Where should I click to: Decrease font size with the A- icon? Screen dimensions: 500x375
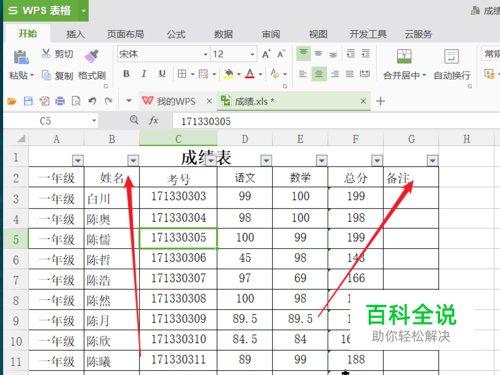click(281, 54)
